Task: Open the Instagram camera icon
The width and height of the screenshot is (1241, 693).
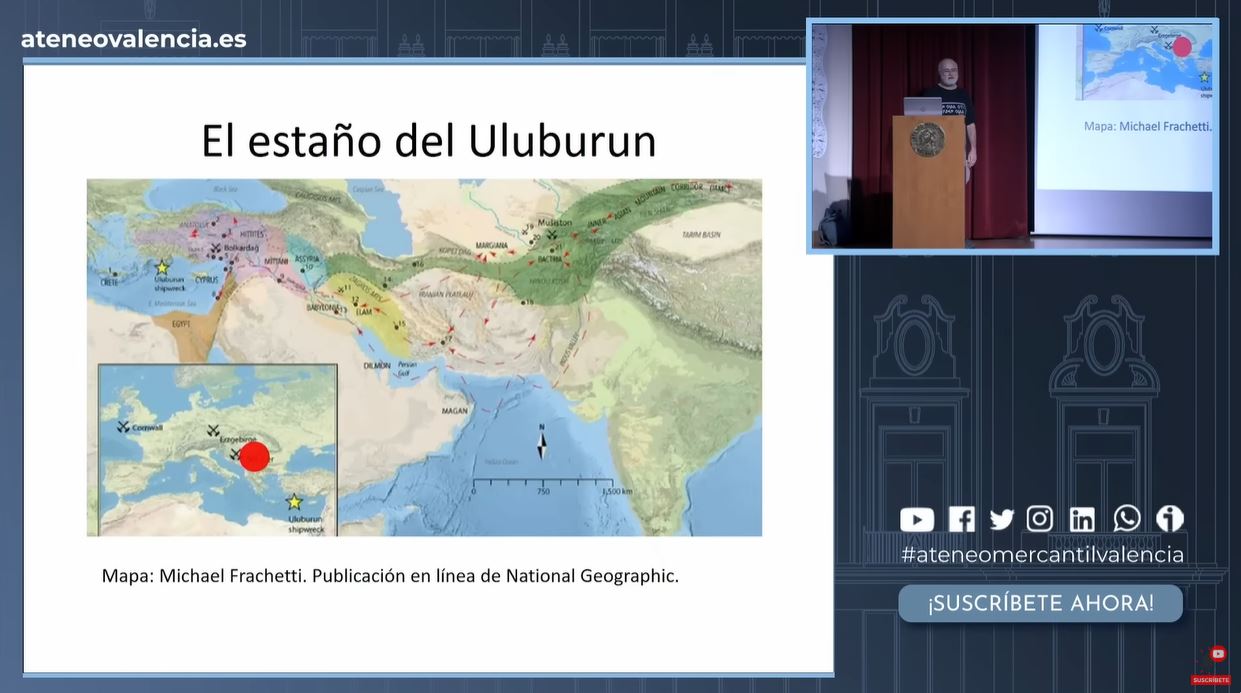Action: click(x=1040, y=519)
